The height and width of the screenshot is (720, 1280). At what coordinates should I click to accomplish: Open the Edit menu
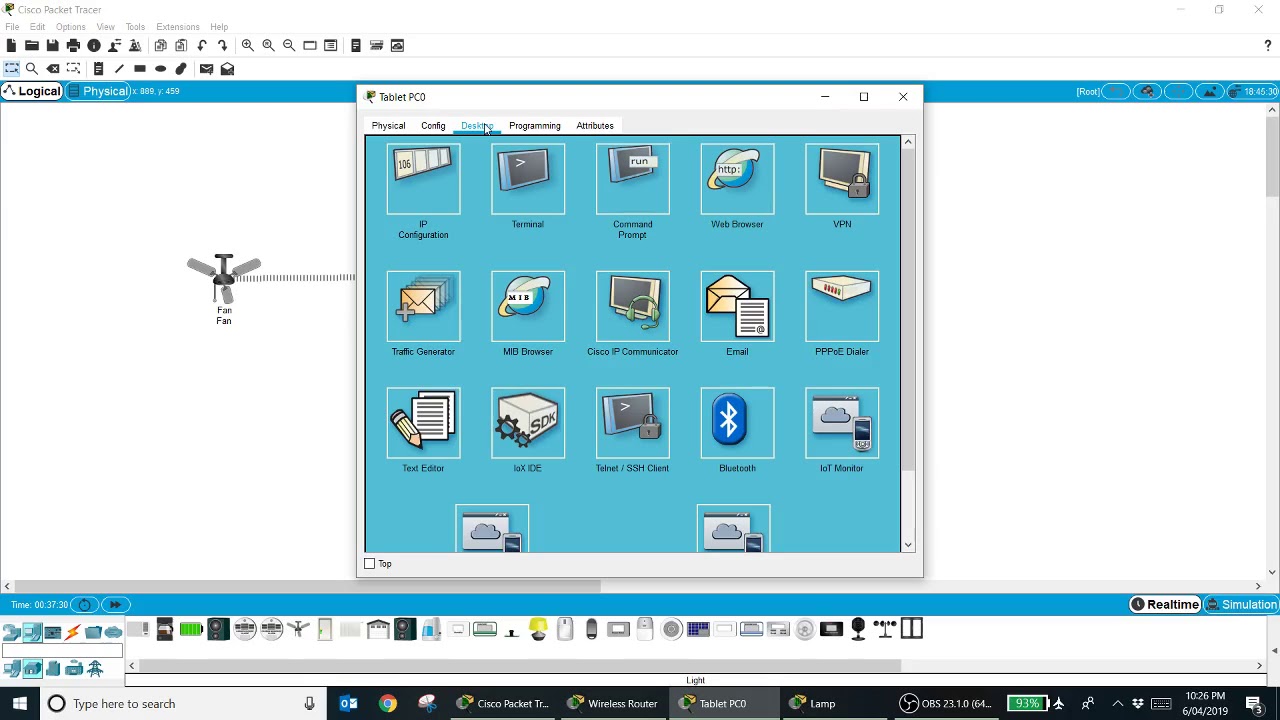point(37,27)
